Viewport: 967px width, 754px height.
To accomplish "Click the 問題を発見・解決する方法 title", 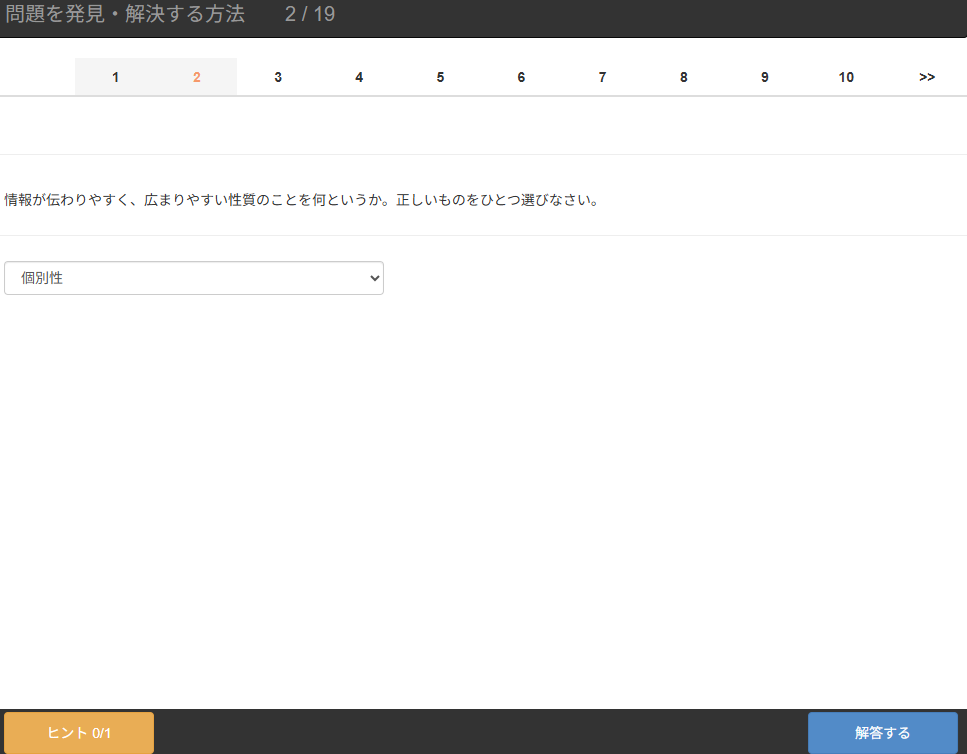I will tap(125, 15).
